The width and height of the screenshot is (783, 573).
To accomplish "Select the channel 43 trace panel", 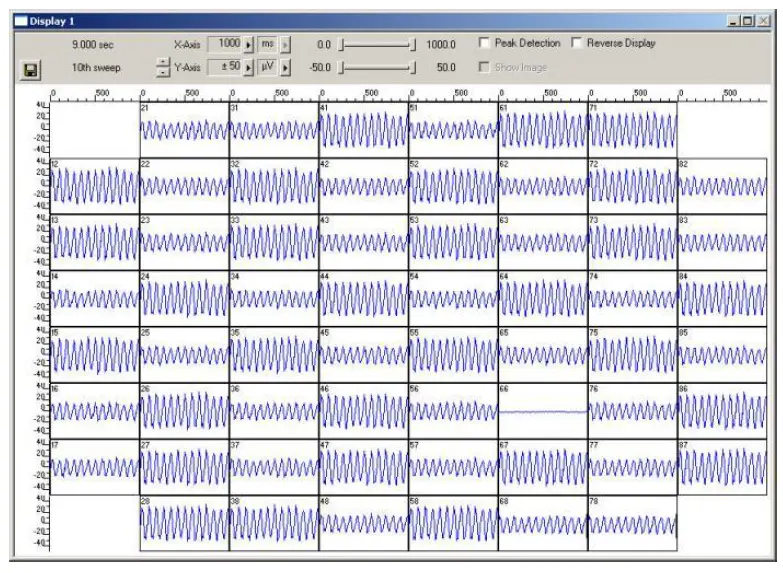I will click(x=364, y=242).
